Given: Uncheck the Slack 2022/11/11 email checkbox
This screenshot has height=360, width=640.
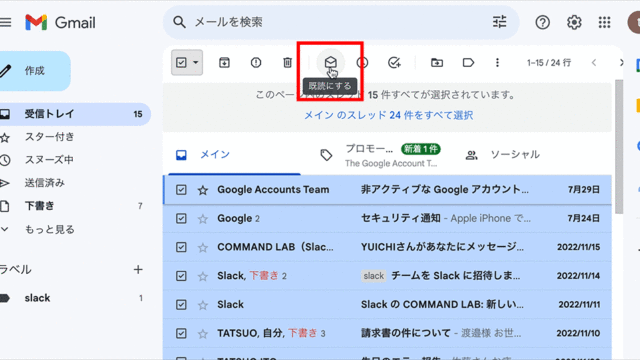Looking at the screenshot, I should point(181,305).
